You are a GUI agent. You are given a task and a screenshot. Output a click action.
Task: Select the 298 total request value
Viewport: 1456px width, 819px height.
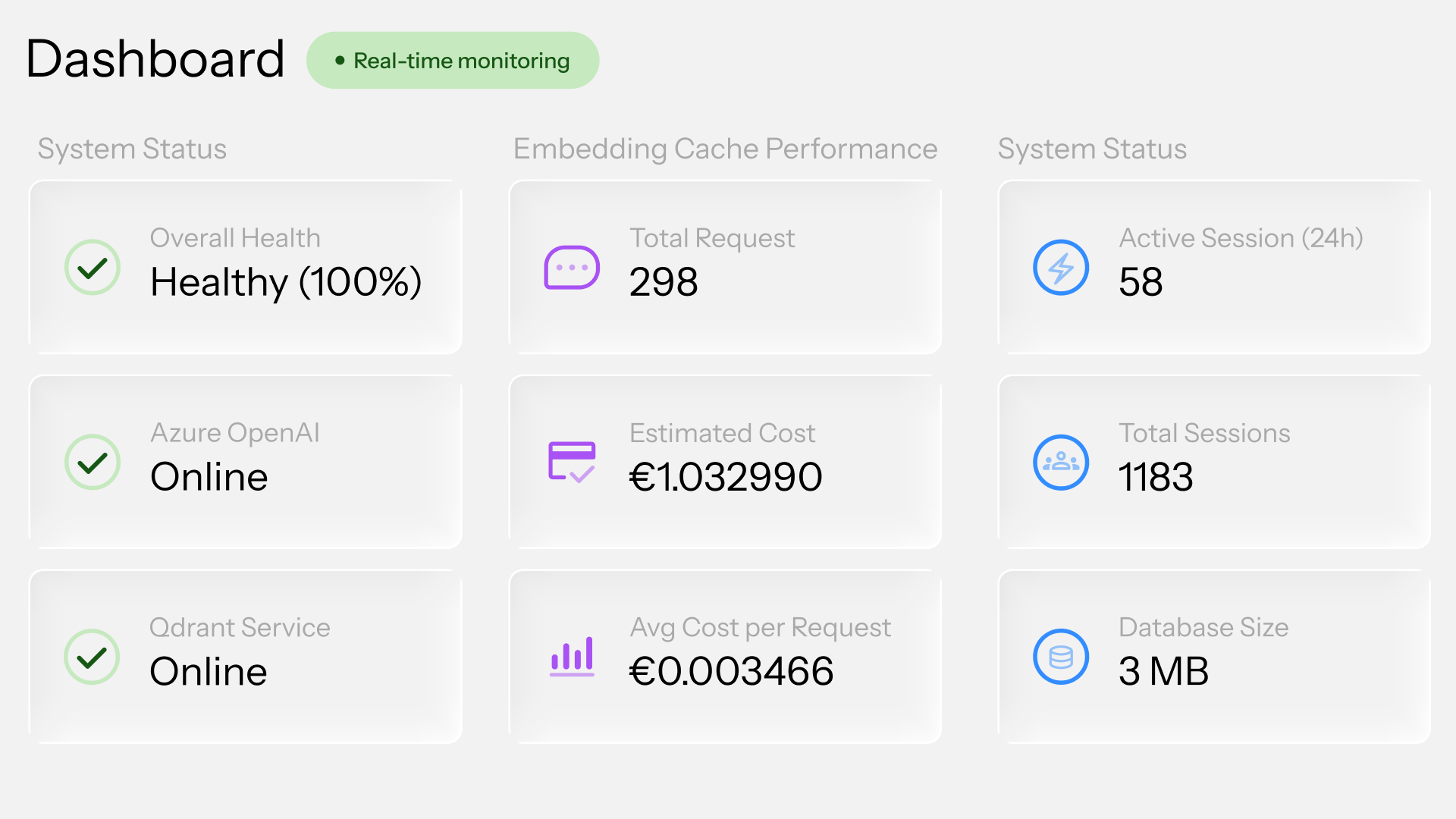click(x=664, y=283)
